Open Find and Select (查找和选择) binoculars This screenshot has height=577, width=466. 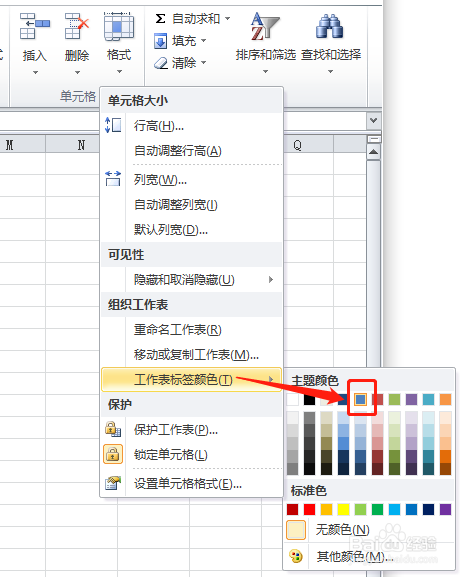tap(330, 42)
